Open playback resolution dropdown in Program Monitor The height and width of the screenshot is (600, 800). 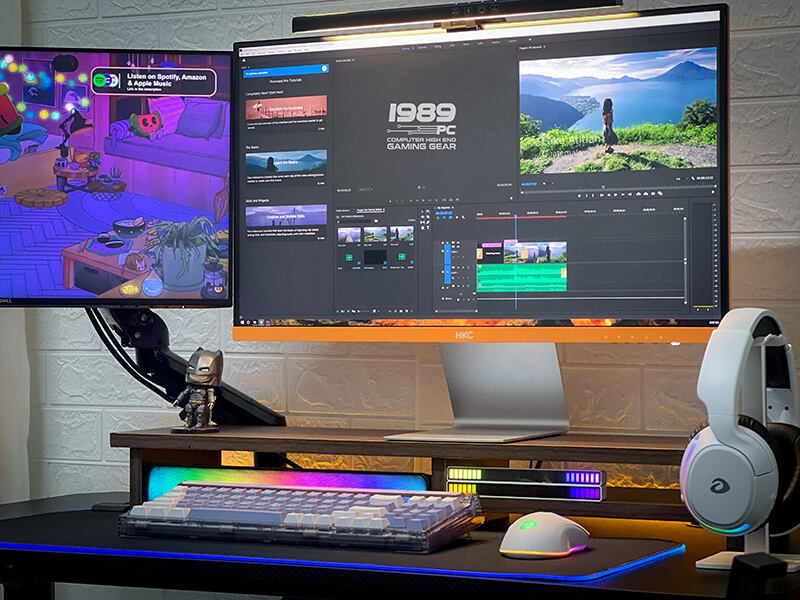681,179
